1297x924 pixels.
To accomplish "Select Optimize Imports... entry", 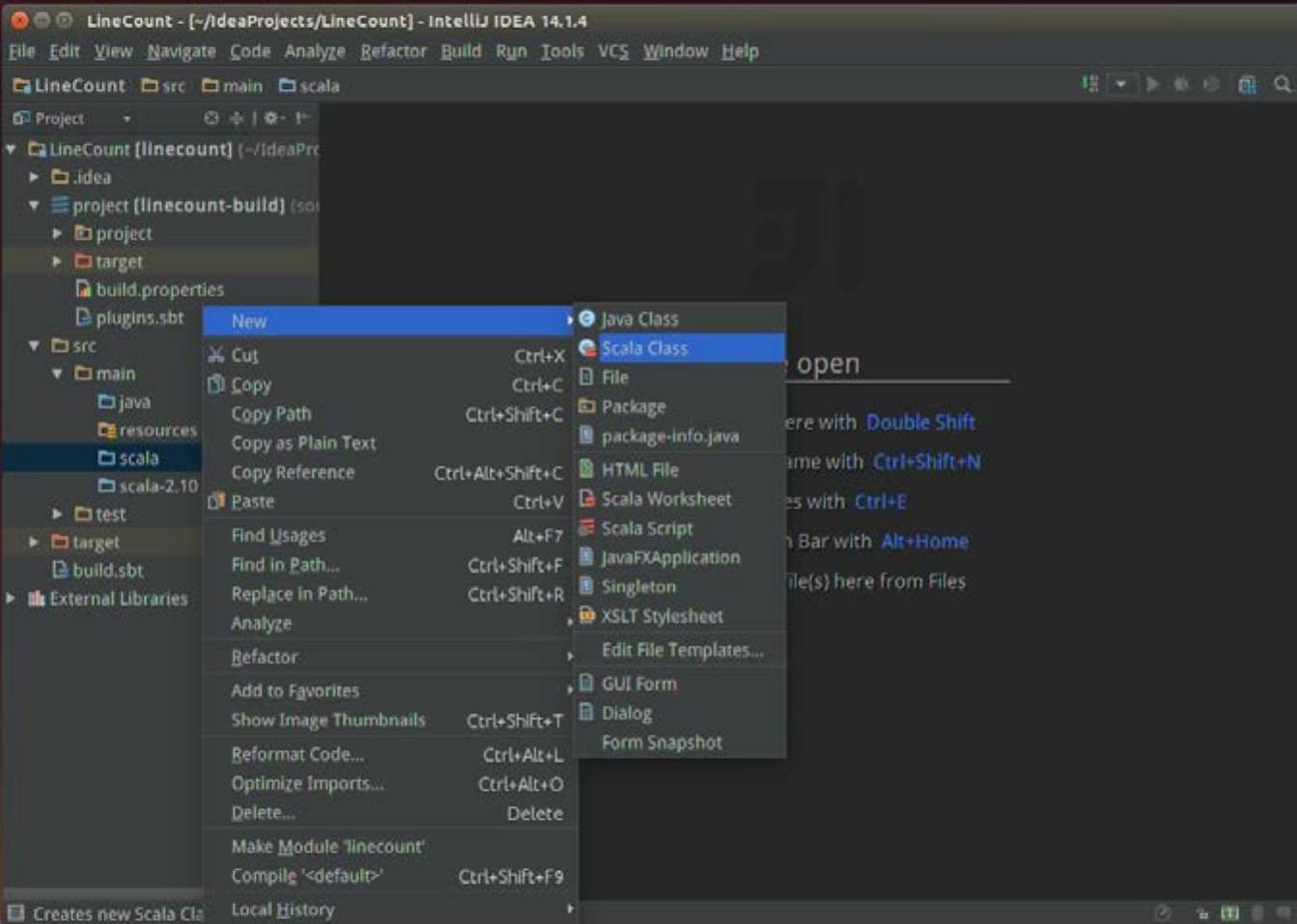I will [x=389, y=783].
